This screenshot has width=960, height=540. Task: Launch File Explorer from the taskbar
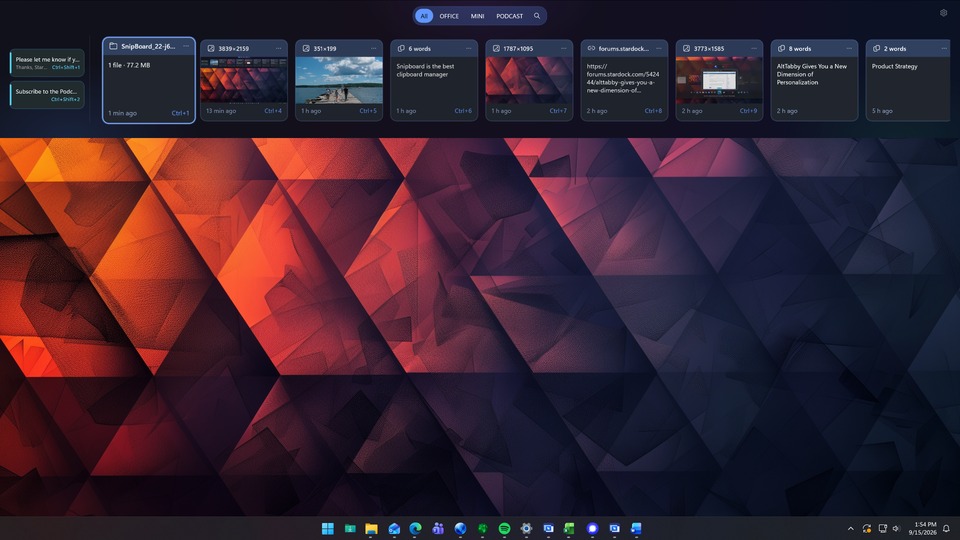pos(371,528)
